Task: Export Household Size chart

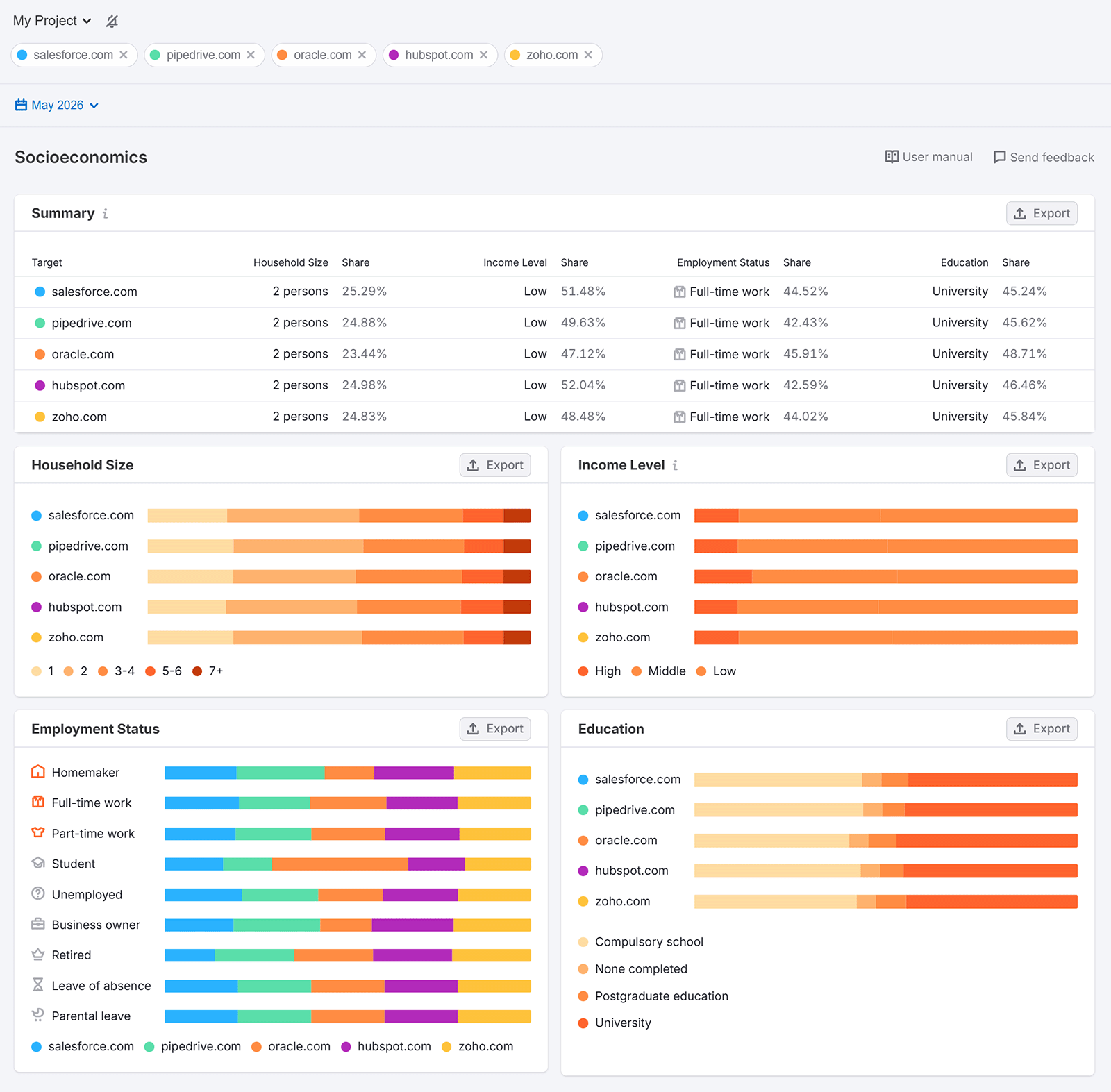Action: 495,465
